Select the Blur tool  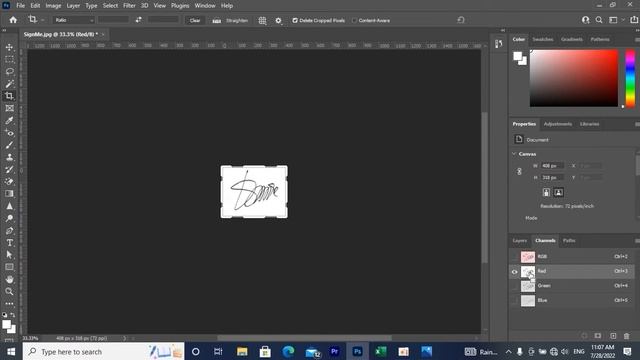(x=9, y=206)
